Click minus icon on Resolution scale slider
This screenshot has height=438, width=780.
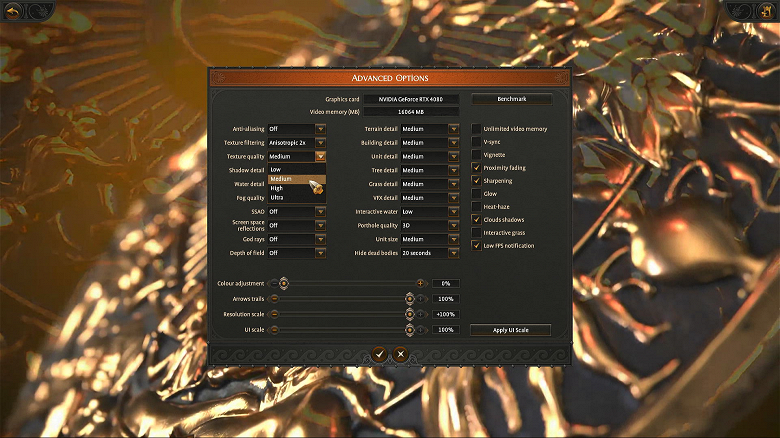pyautogui.click(x=272, y=314)
